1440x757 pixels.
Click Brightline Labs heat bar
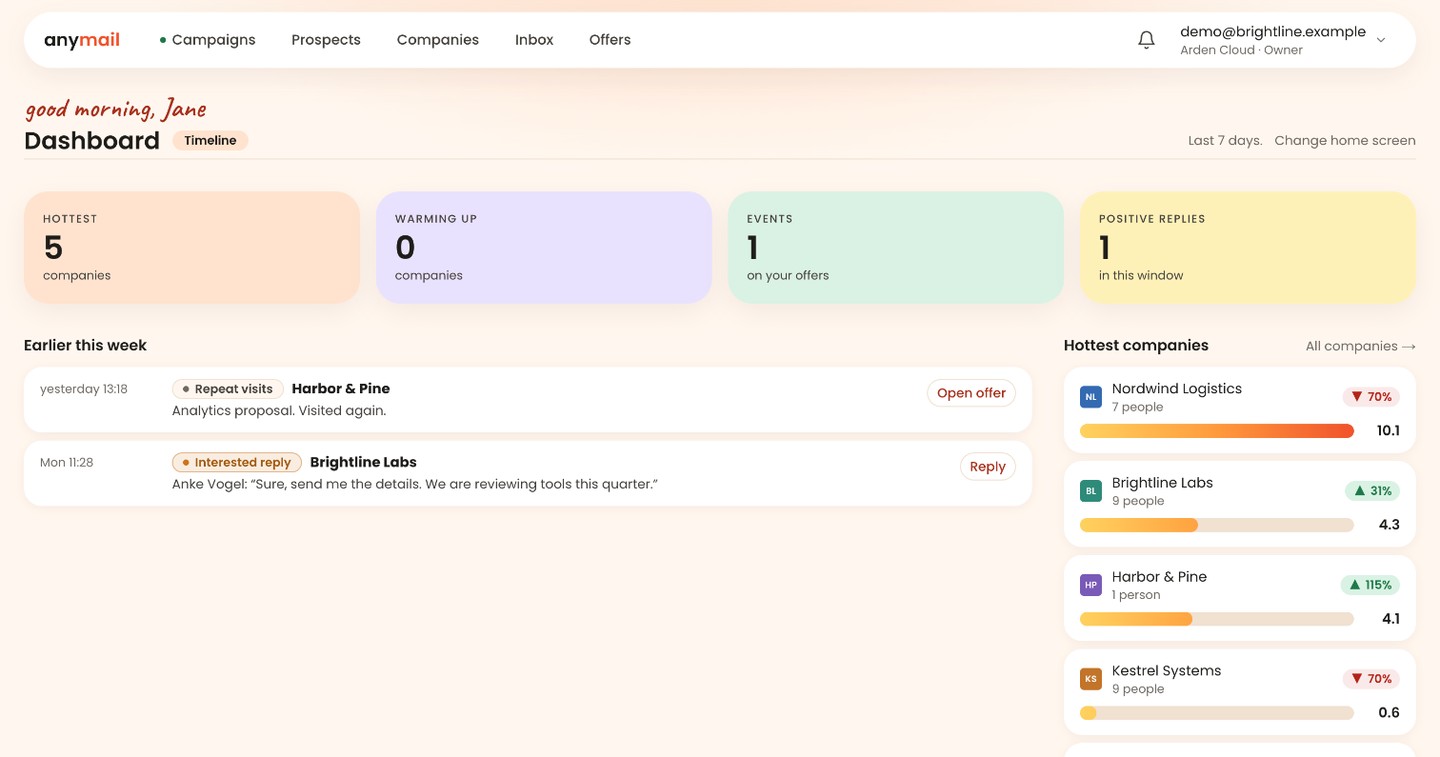point(1217,525)
